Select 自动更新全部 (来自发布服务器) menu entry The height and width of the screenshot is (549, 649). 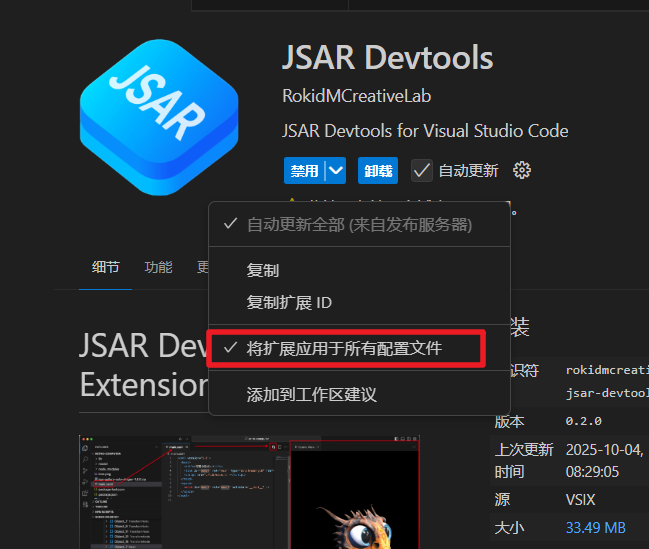click(359, 224)
